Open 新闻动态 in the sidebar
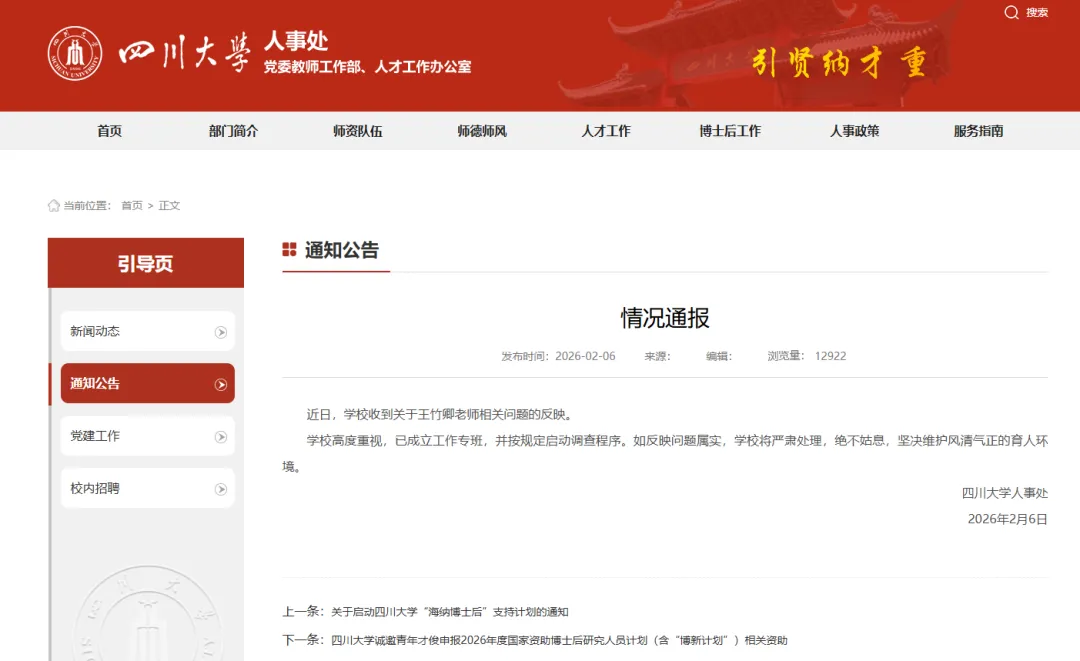The image size is (1080, 661). [147, 331]
